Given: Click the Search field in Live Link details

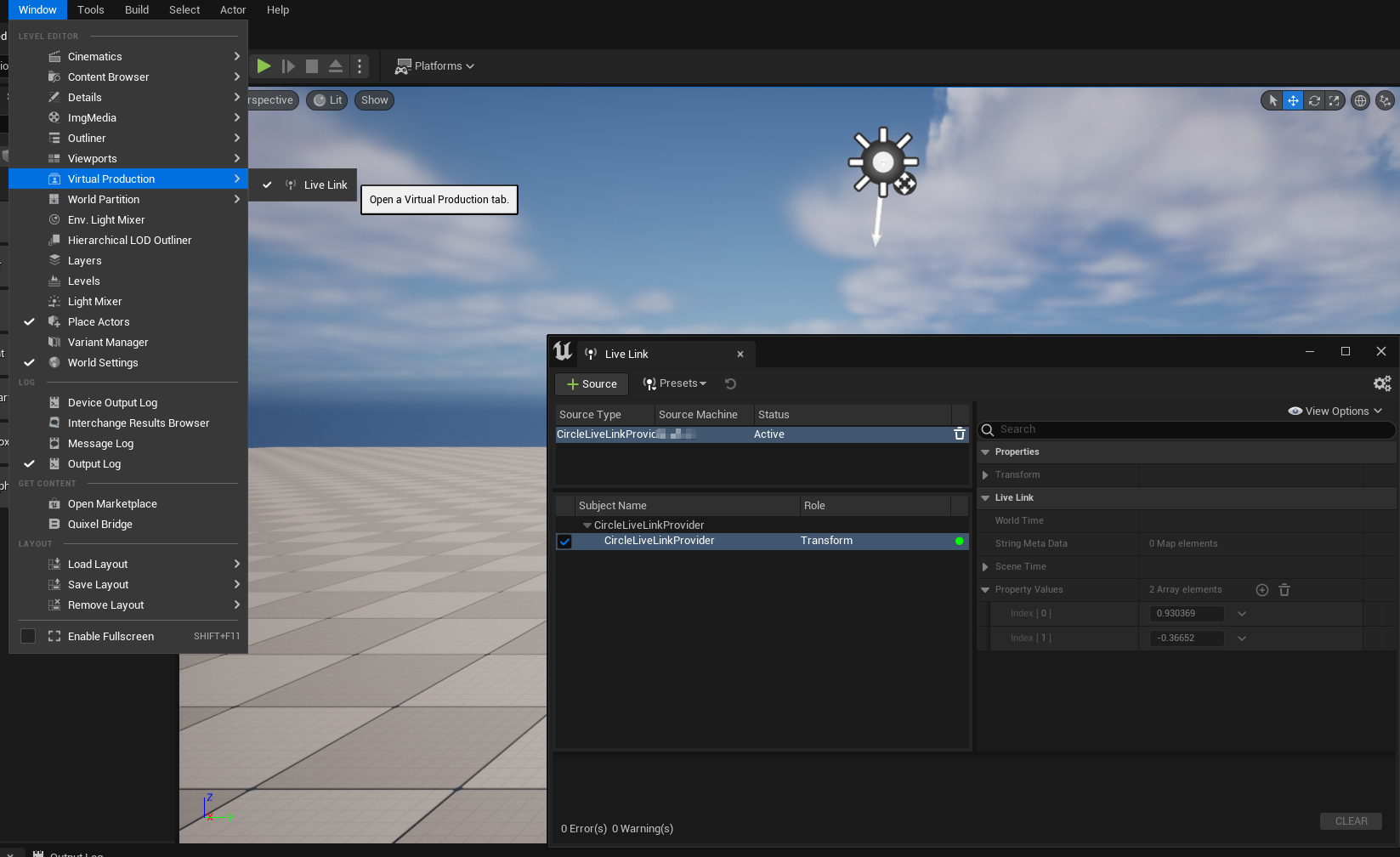Looking at the screenshot, I should pyautogui.click(x=1186, y=429).
